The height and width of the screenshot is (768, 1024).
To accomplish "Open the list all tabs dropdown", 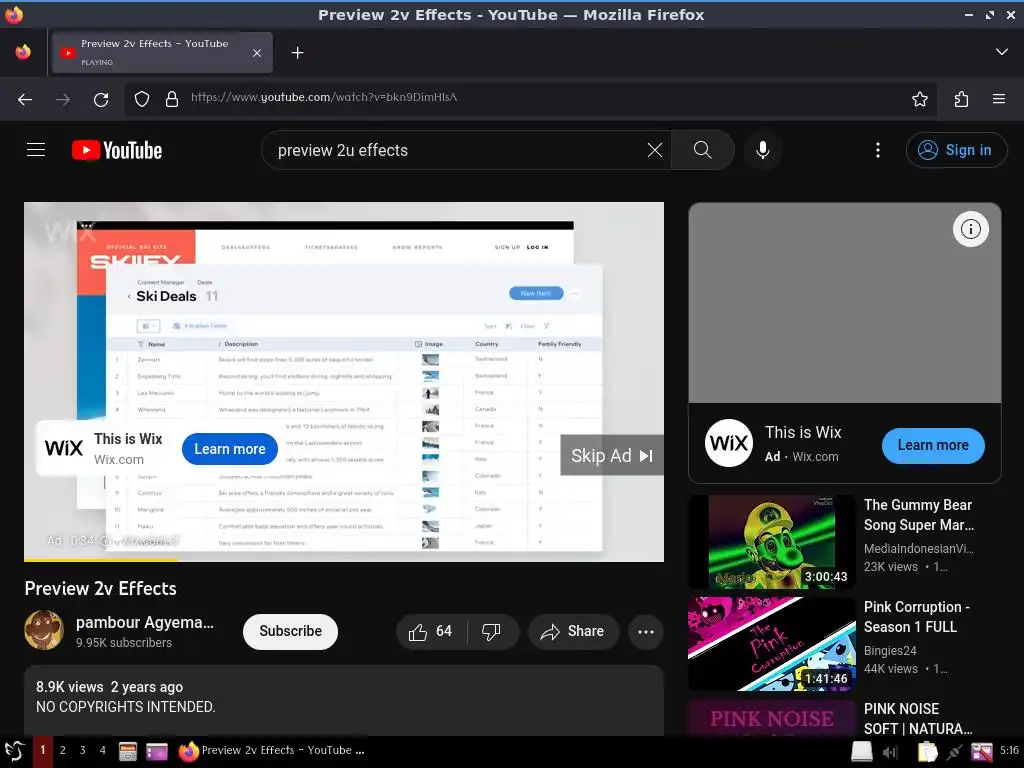I will point(1001,52).
